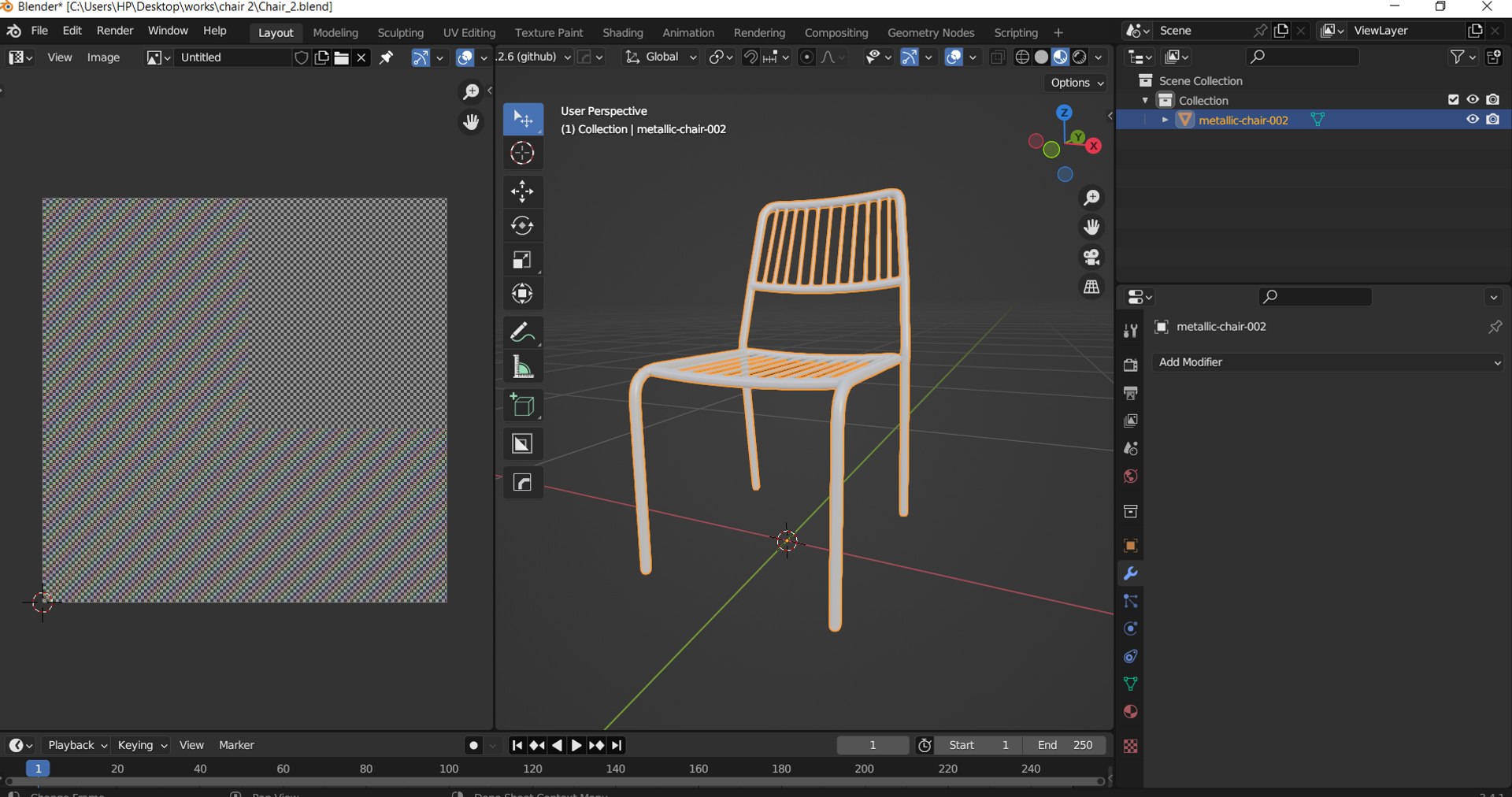Open the Physics properties tab

tap(1130, 628)
